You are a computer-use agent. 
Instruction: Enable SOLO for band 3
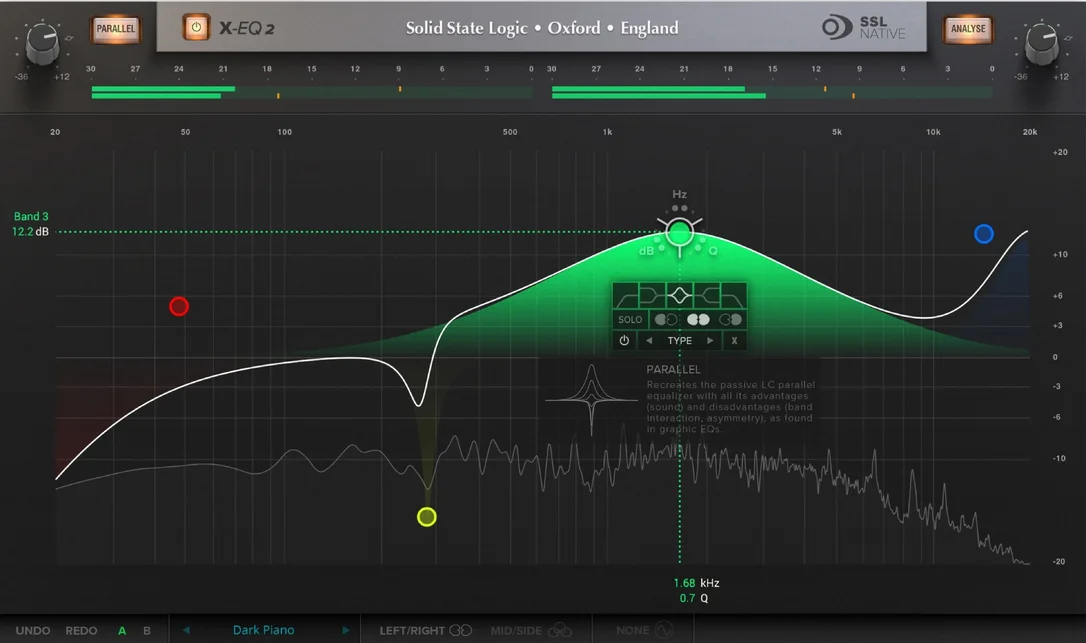[630, 319]
